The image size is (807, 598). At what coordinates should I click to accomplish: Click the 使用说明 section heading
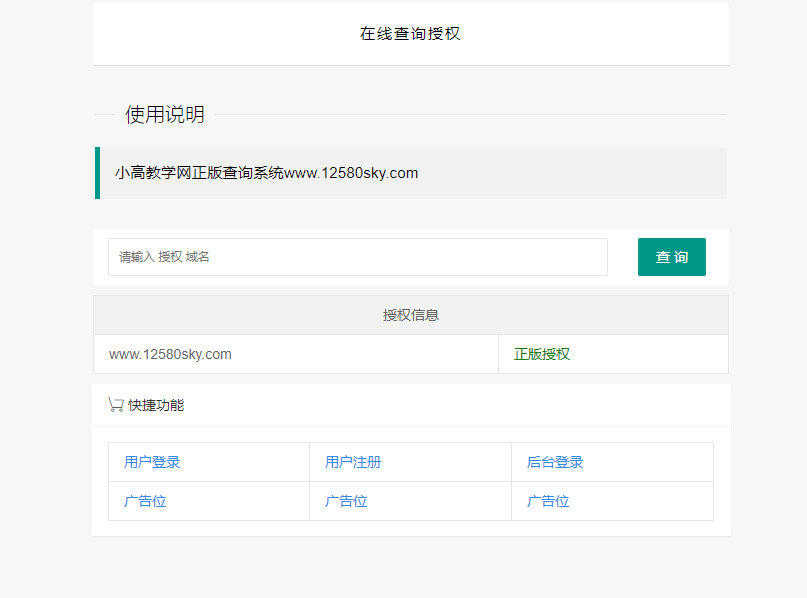(165, 114)
